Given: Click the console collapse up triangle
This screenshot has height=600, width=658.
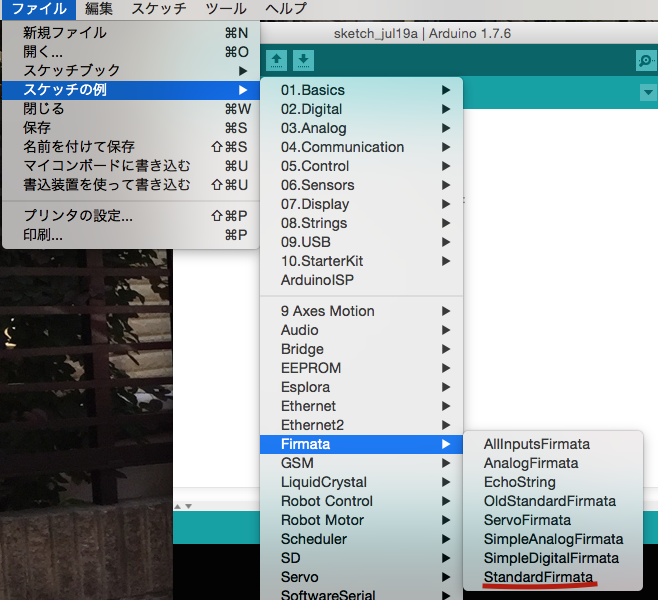Looking at the screenshot, I should click(x=178, y=506).
